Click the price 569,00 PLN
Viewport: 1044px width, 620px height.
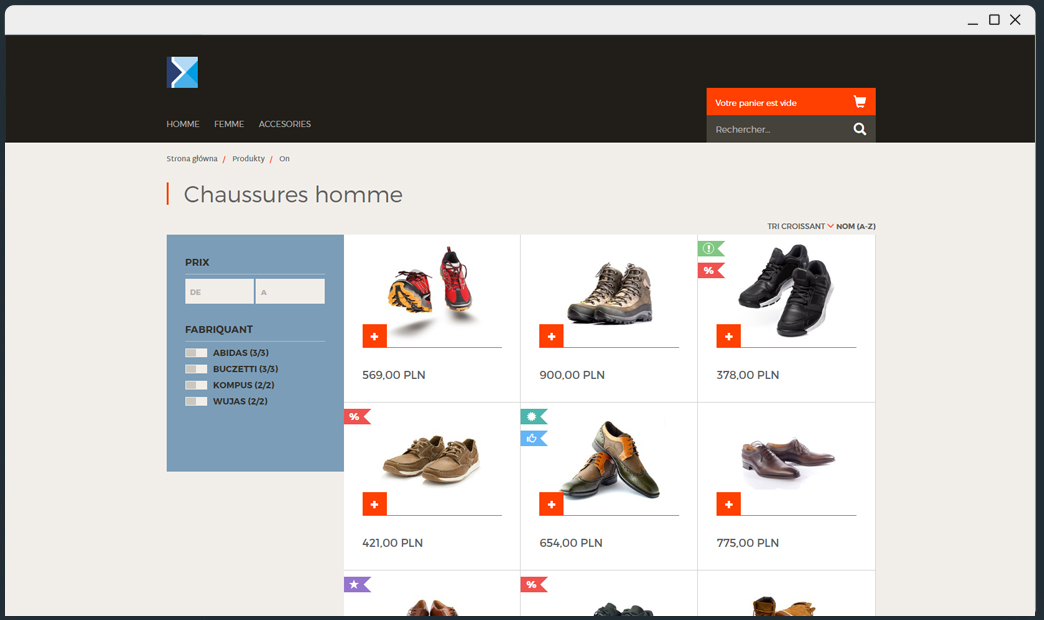coord(393,375)
